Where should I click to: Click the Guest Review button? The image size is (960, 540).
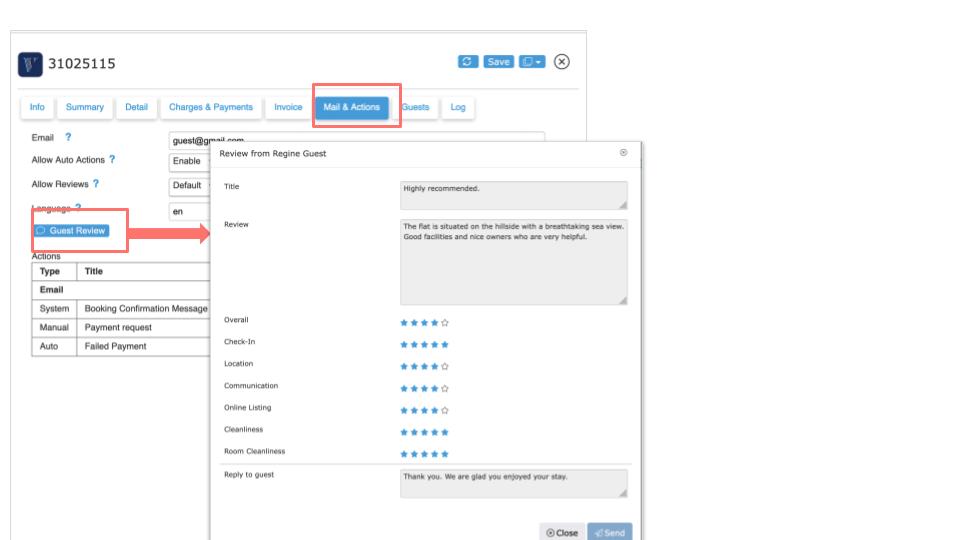pyautogui.click(x=72, y=230)
